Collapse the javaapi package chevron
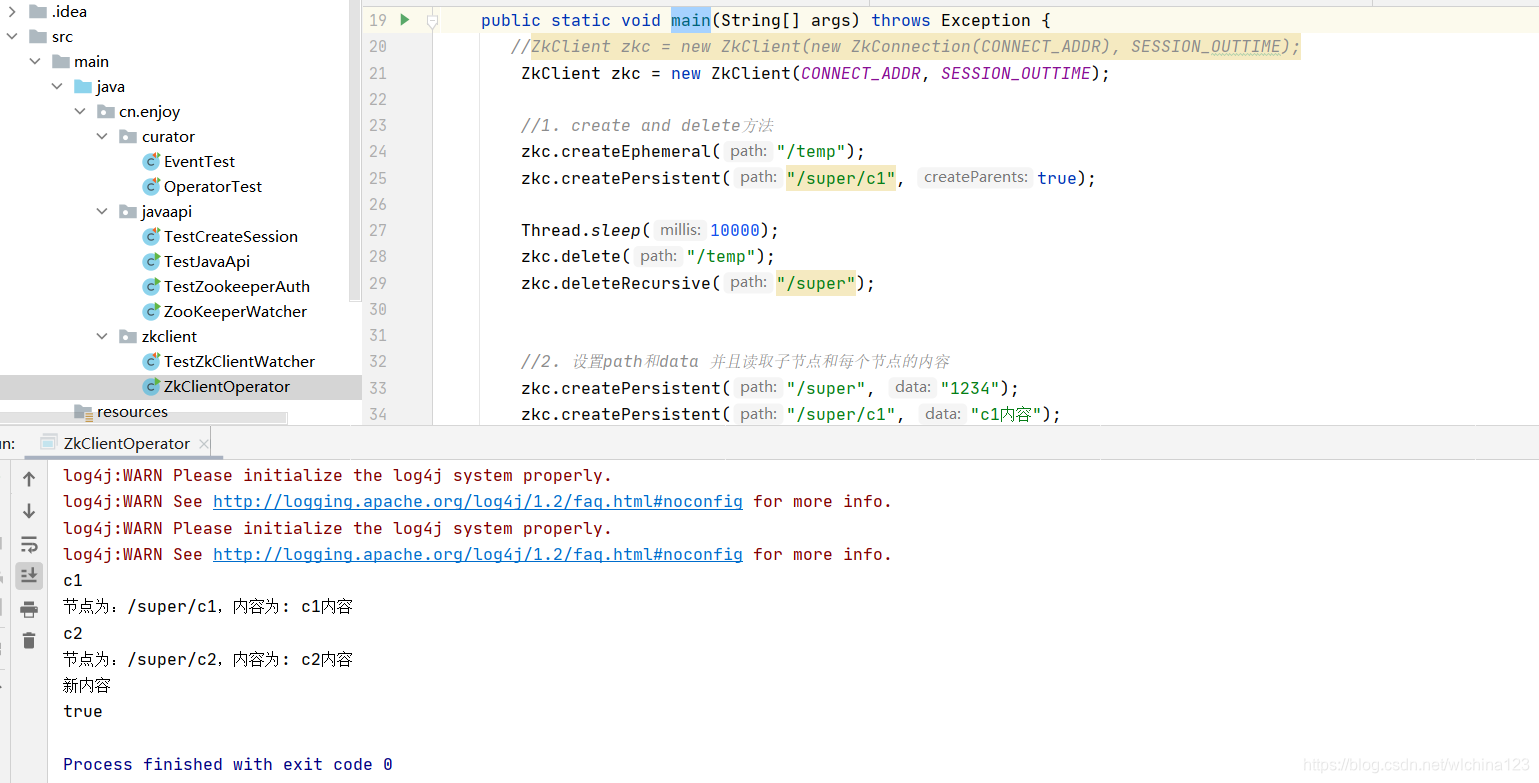This screenshot has height=783, width=1539. 102,211
